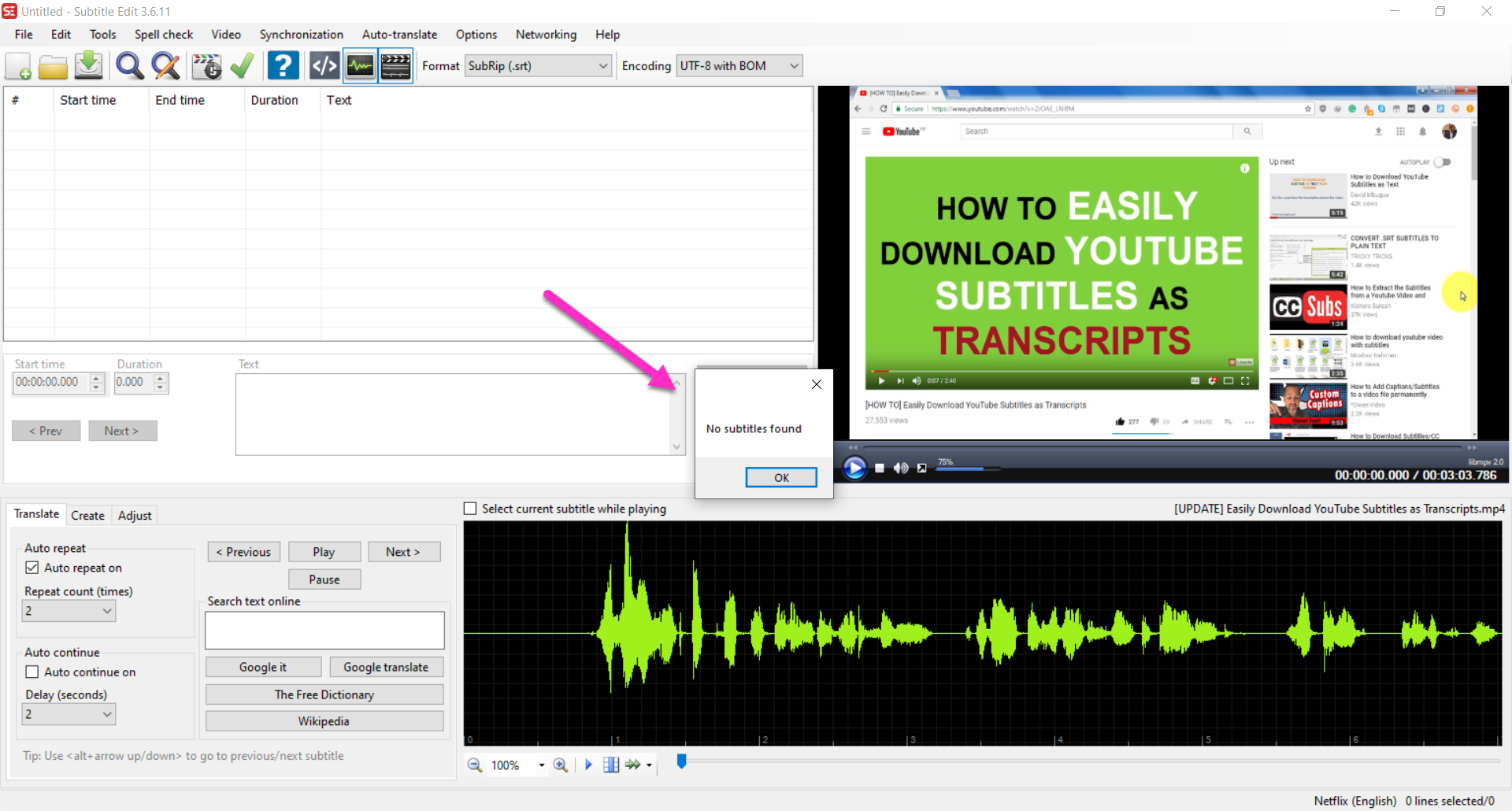The image size is (1512, 811).
Task: Uncheck Auto repeat on
Action: pos(32,568)
